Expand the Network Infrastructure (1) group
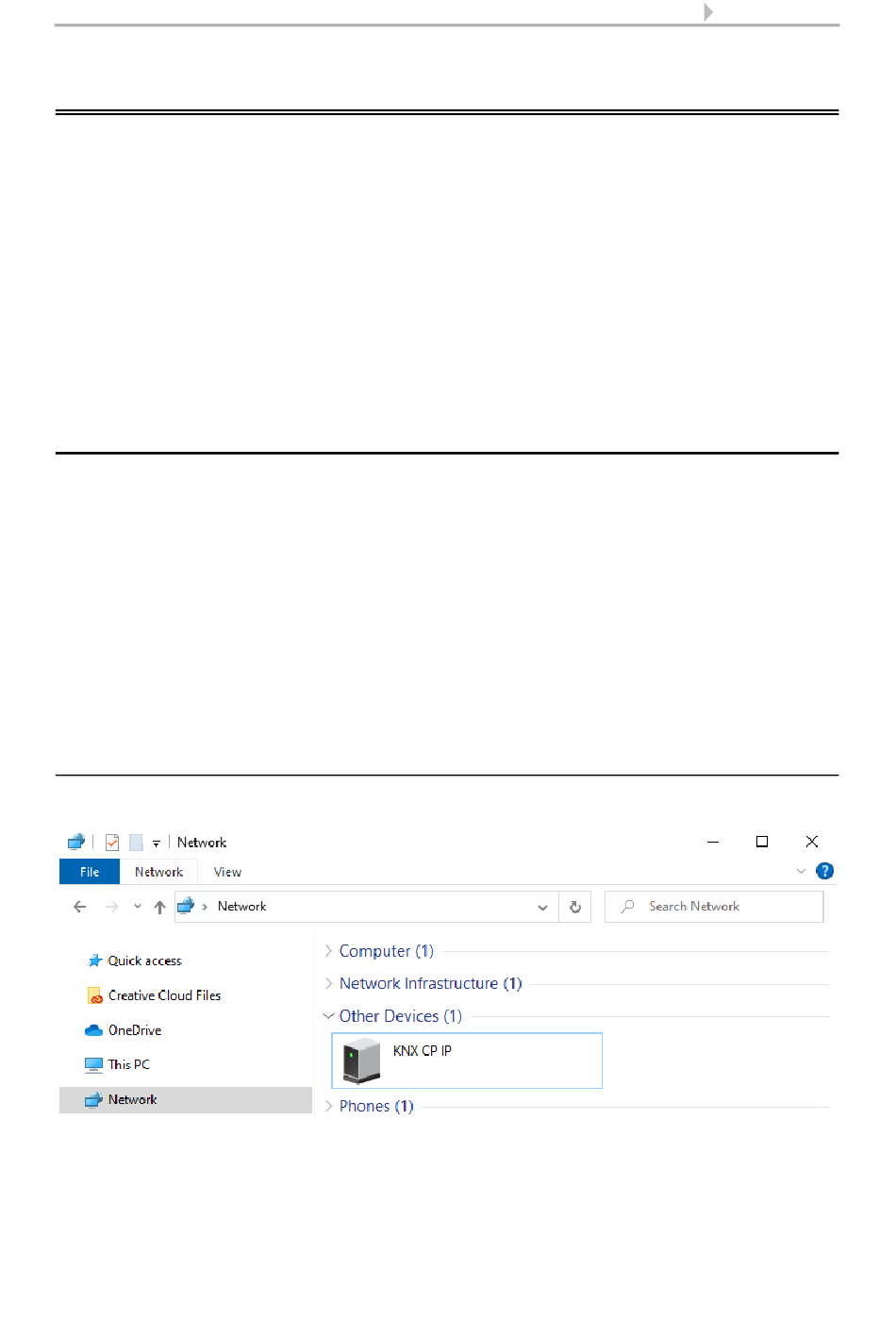 [x=328, y=983]
